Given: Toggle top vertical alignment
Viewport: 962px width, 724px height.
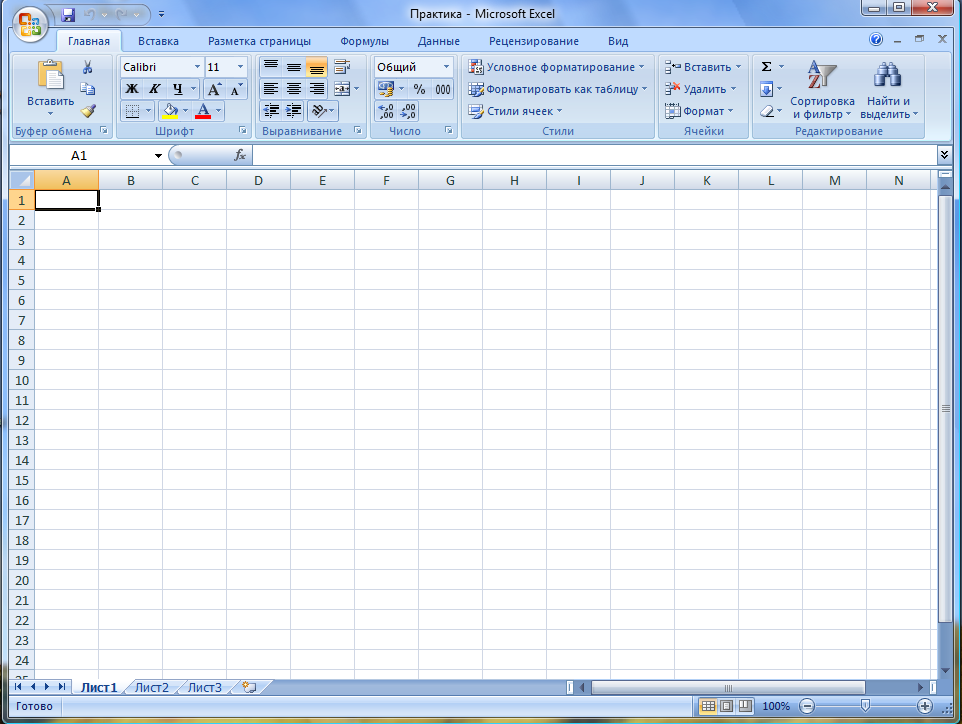Looking at the screenshot, I should point(271,66).
